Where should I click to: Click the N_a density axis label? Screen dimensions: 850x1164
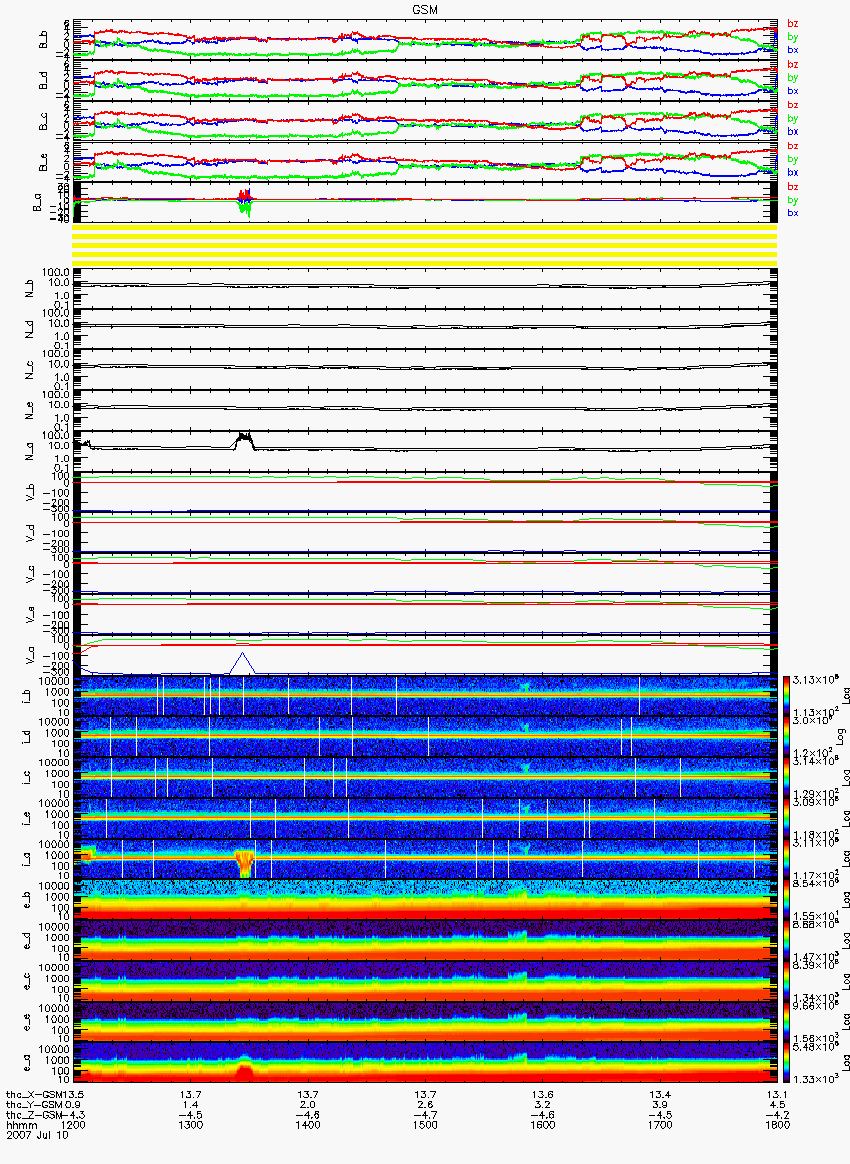30,452
